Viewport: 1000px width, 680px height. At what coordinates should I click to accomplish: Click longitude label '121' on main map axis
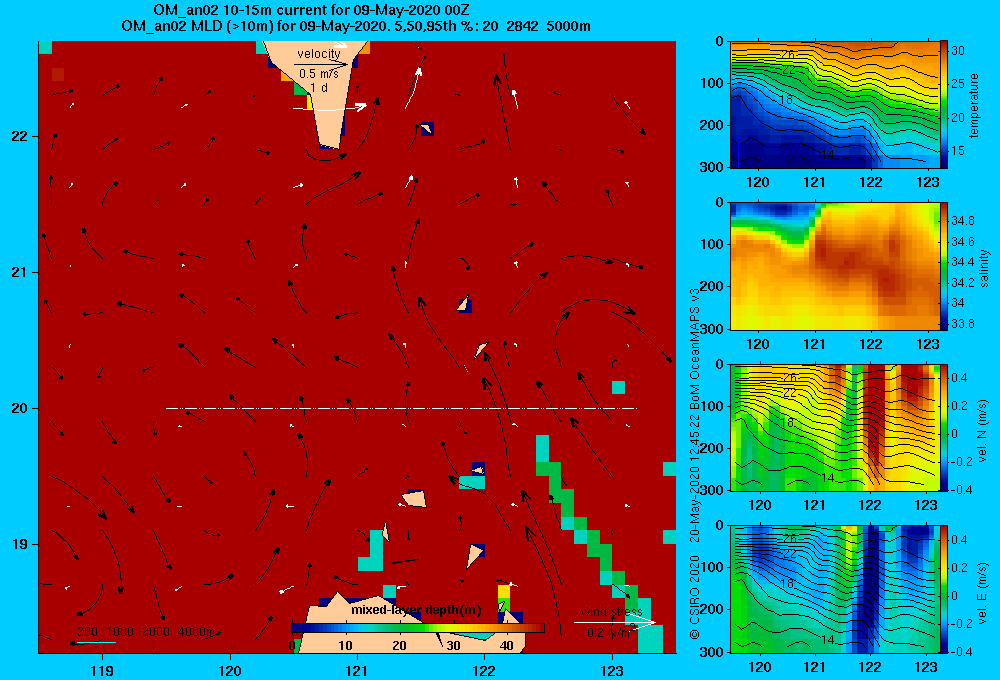tap(357, 670)
